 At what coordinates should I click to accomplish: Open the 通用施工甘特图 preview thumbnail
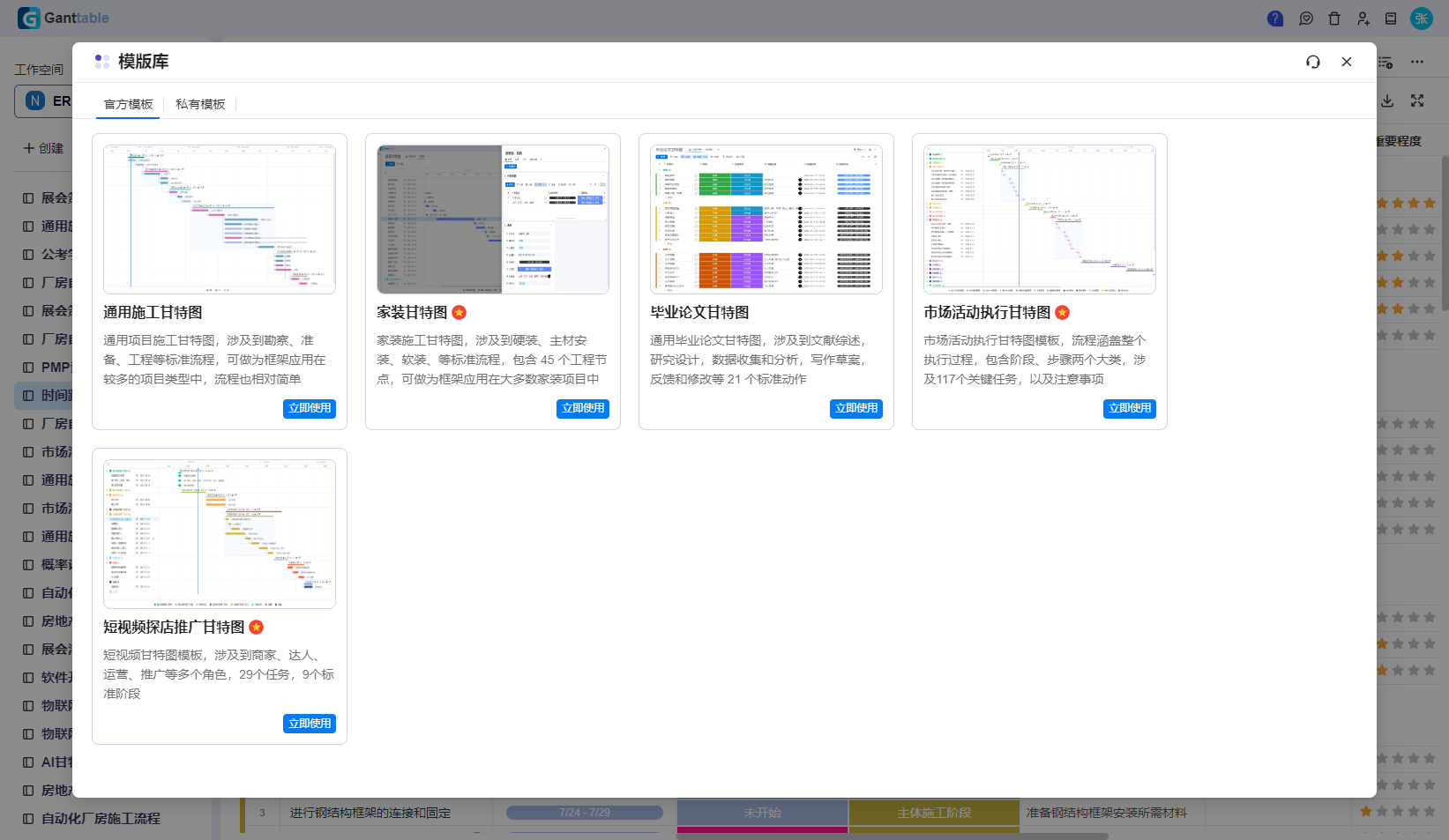(x=220, y=219)
